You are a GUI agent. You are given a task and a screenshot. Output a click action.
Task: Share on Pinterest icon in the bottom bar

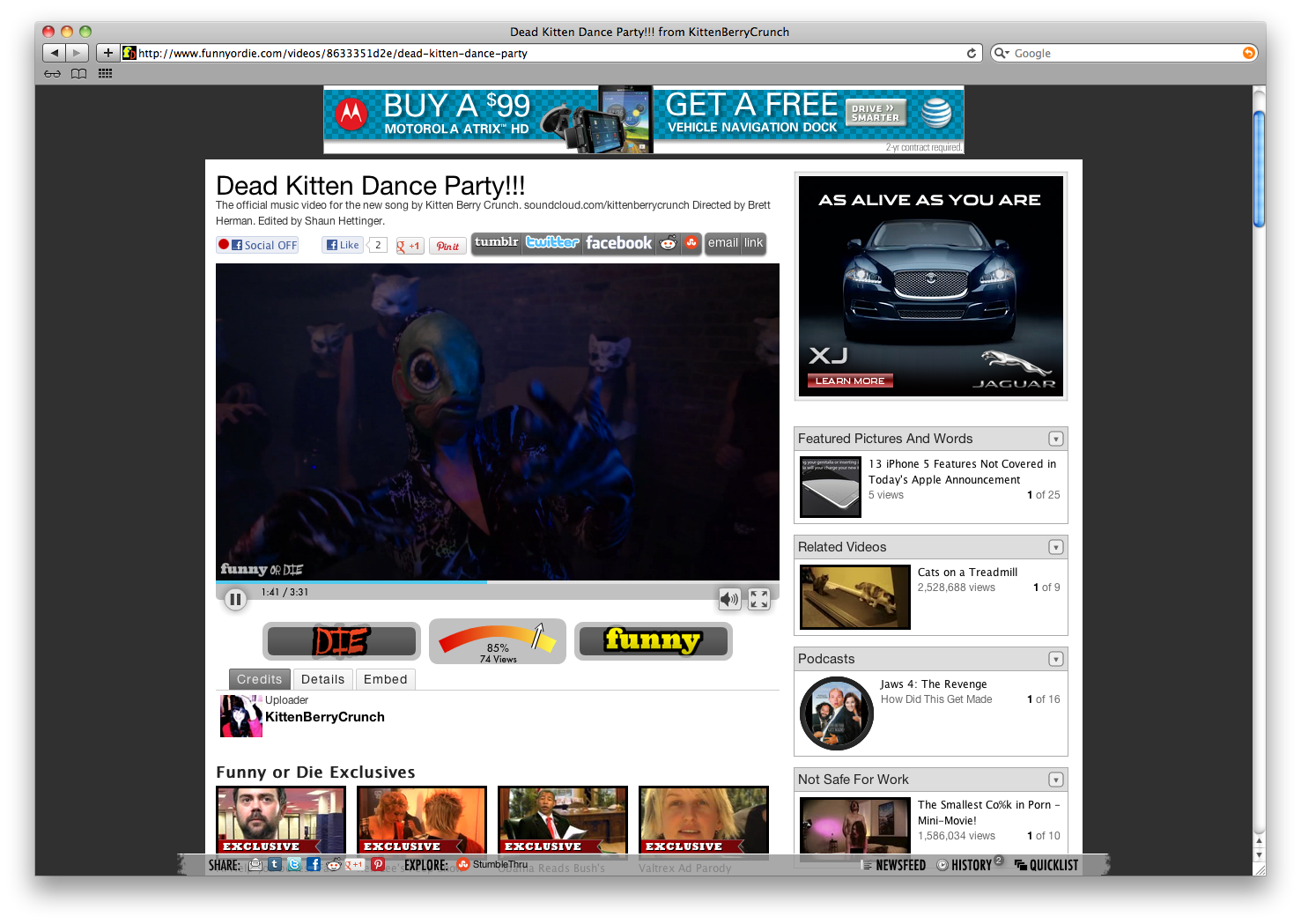(x=378, y=865)
